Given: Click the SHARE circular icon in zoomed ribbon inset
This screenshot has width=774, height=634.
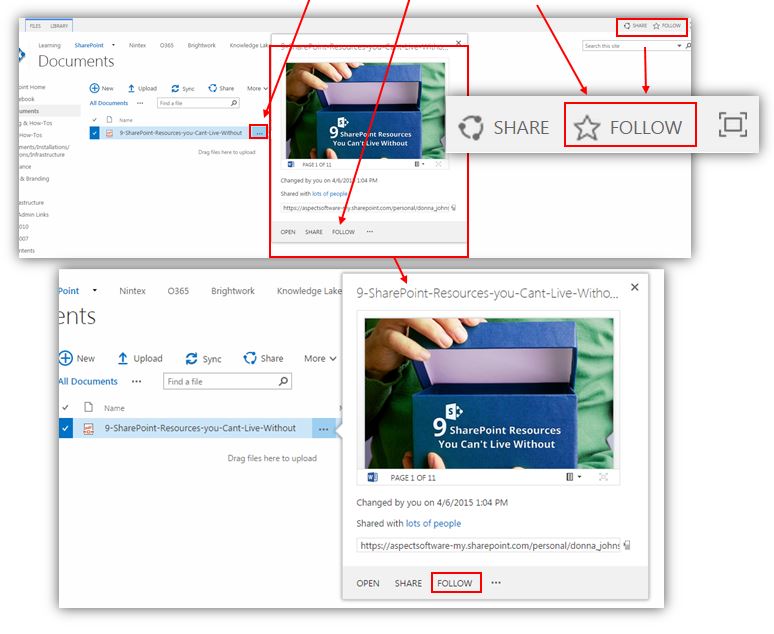Looking at the screenshot, I should click(x=470, y=127).
